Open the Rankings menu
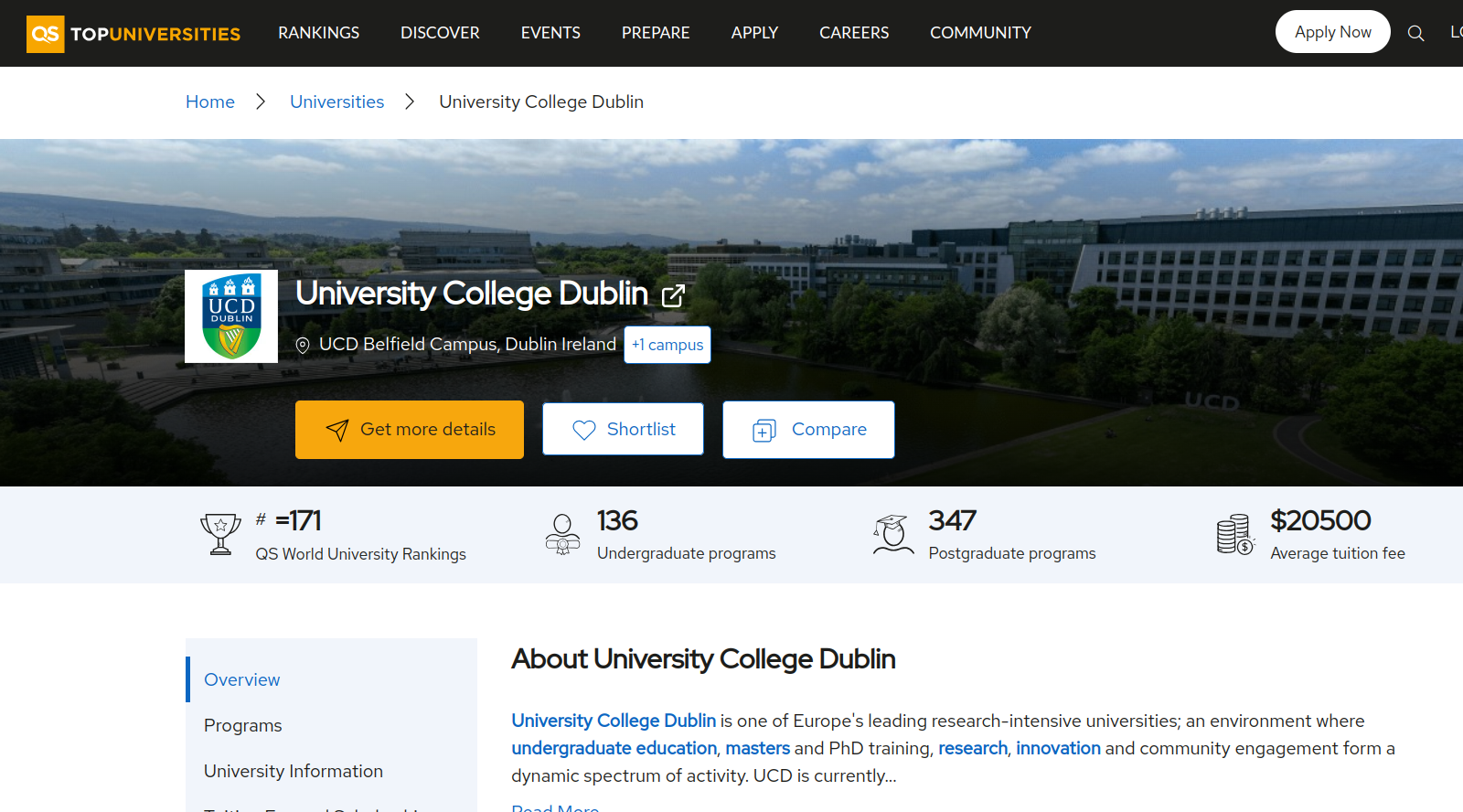This screenshot has height=812, width=1463. [x=319, y=33]
